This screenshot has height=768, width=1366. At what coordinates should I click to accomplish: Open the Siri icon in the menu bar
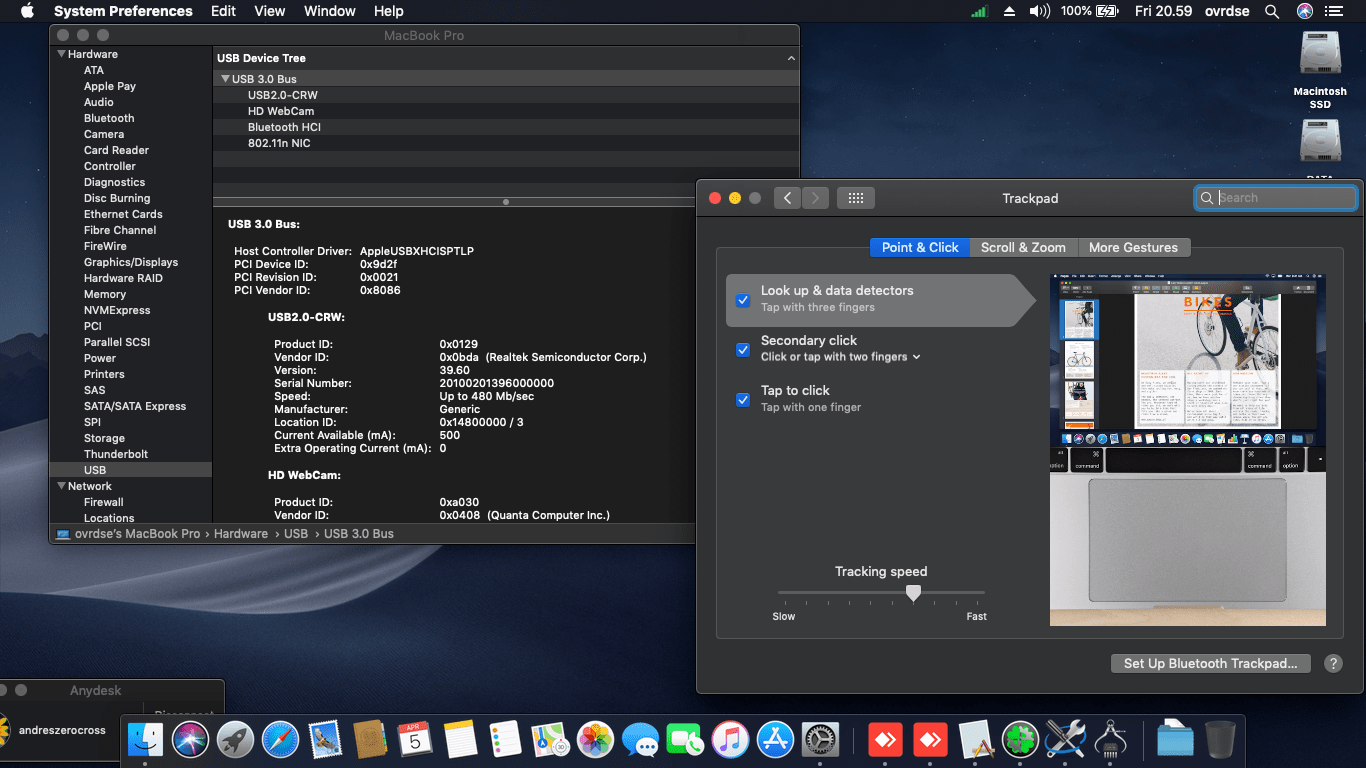(x=1304, y=11)
